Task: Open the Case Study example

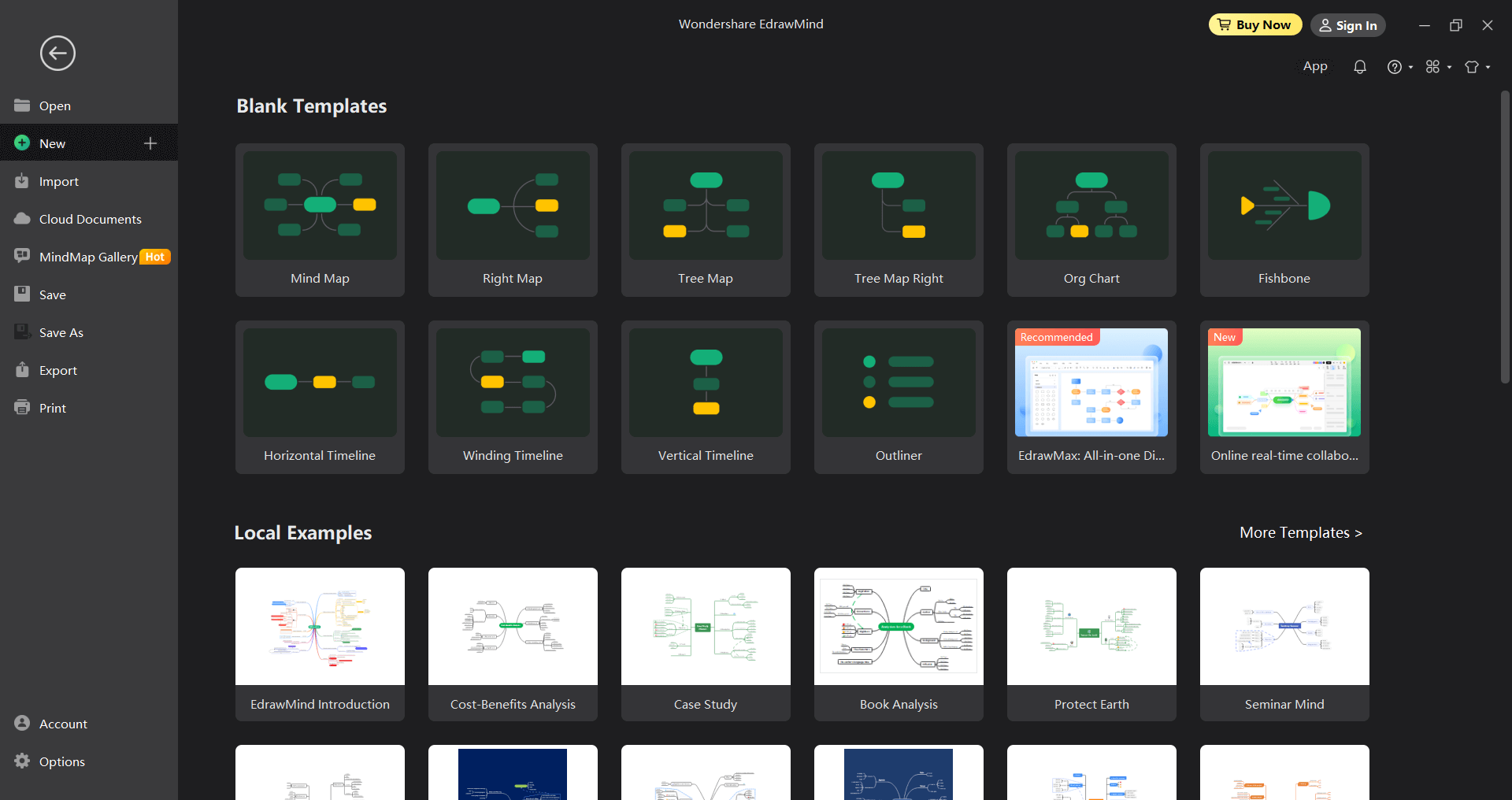Action: [x=706, y=644]
